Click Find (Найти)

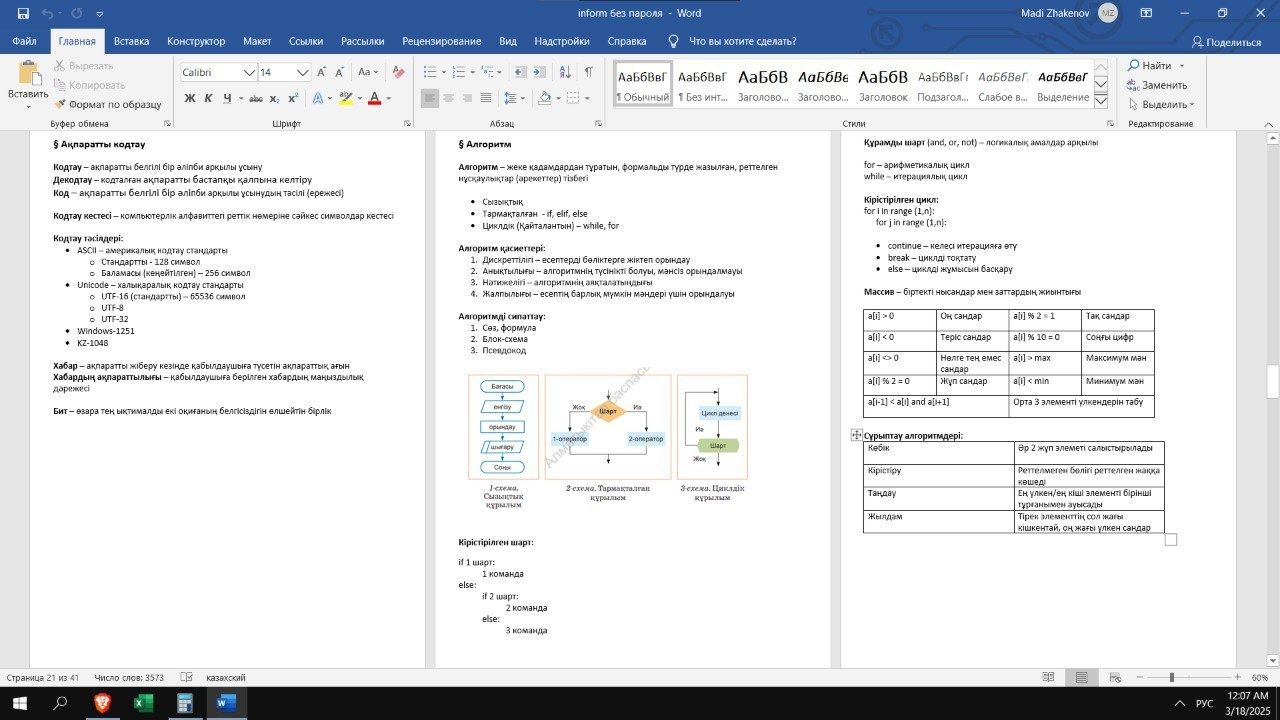click(x=1151, y=66)
